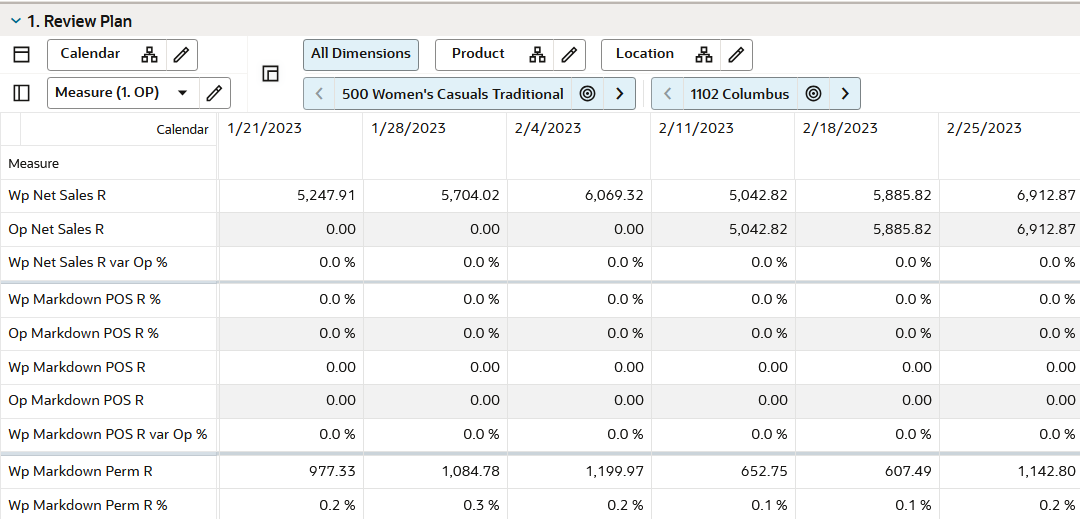Click the Calendar hierarchy icon

(x=149, y=55)
